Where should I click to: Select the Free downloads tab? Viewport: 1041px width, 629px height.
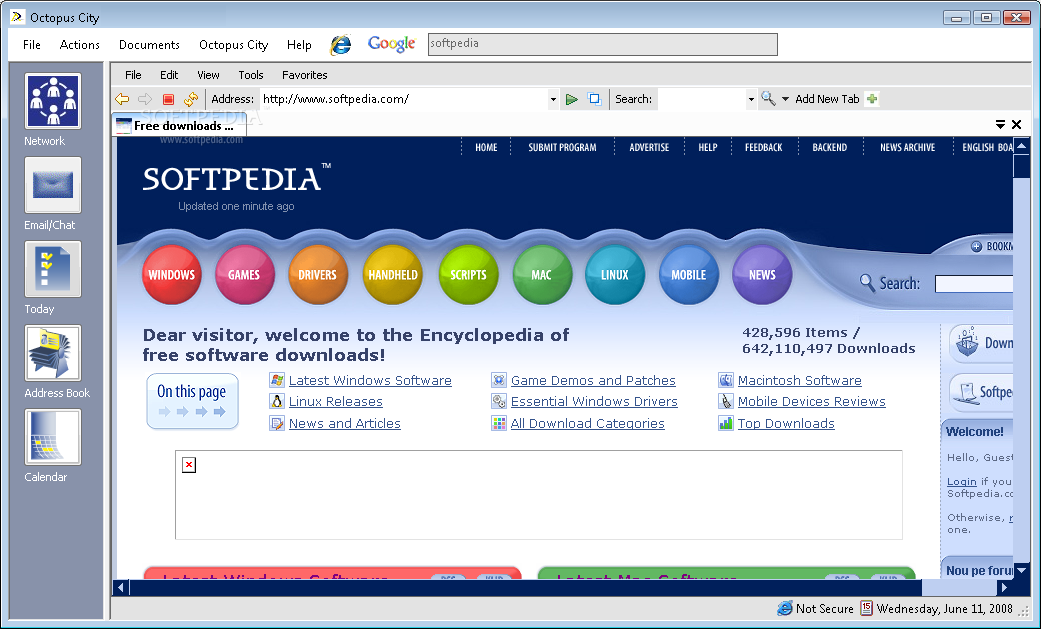[x=179, y=125]
